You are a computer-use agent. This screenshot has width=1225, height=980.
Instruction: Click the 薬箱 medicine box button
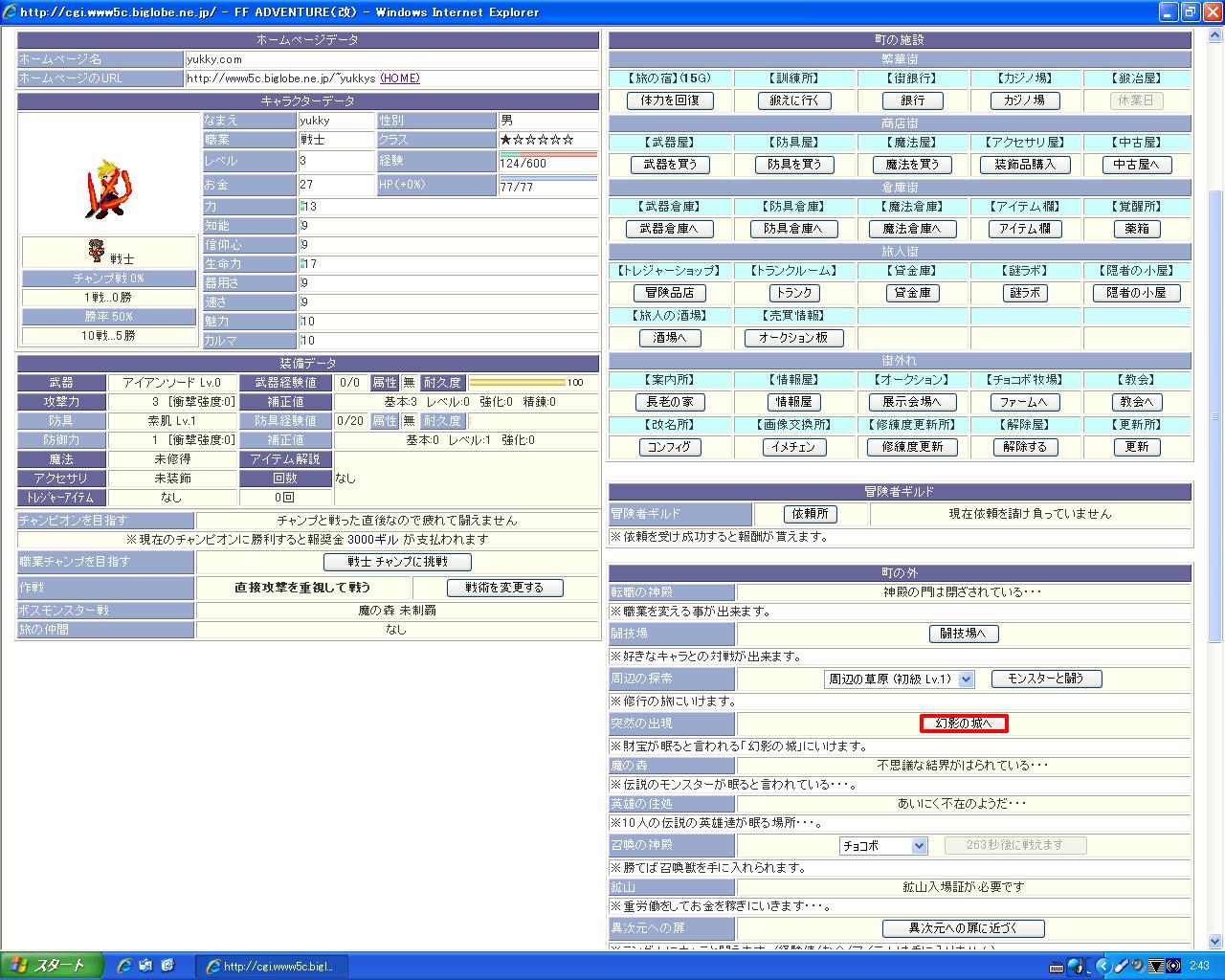click(1137, 229)
